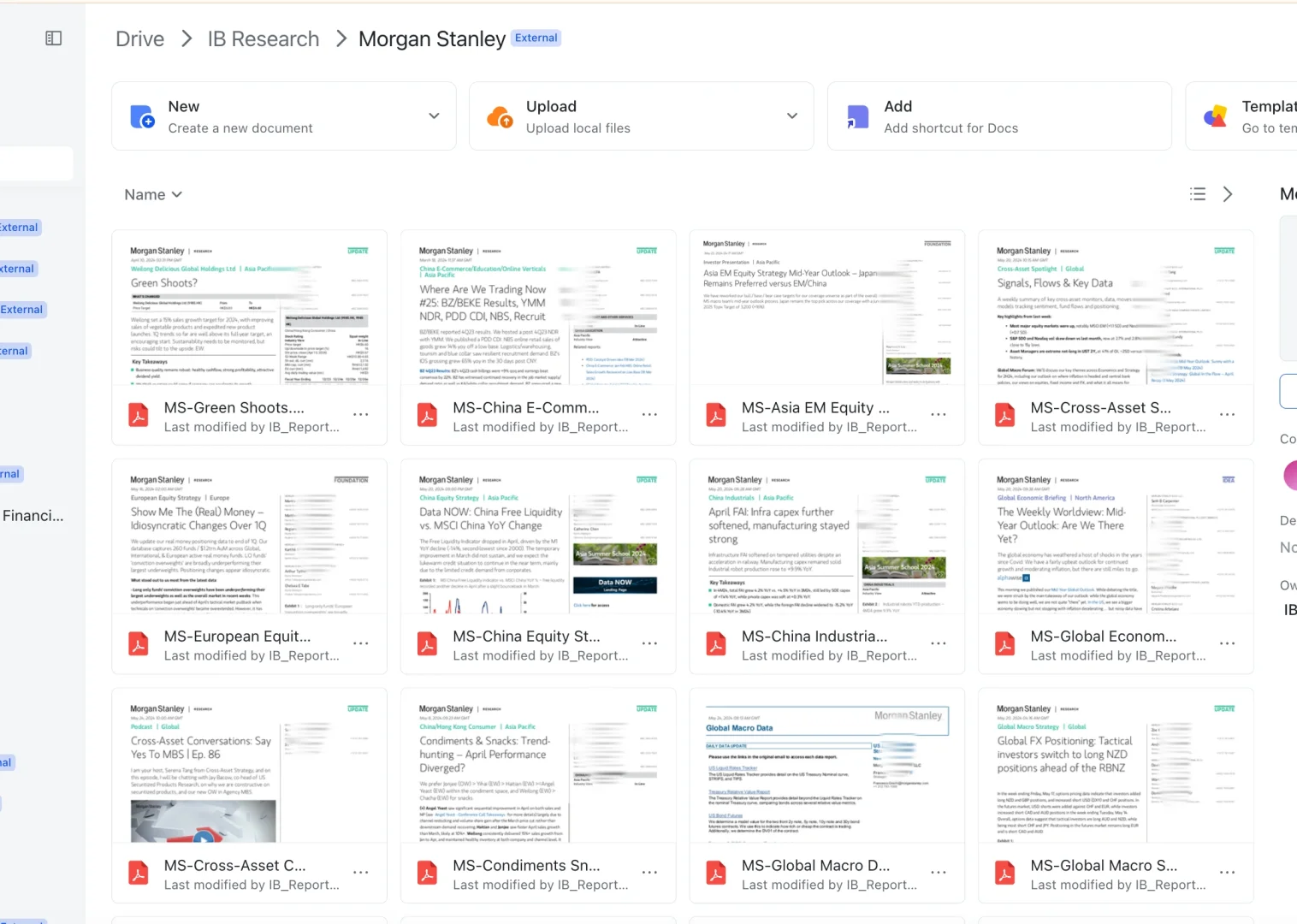Open more options for MS-China Equity St

(x=650, y=643)
